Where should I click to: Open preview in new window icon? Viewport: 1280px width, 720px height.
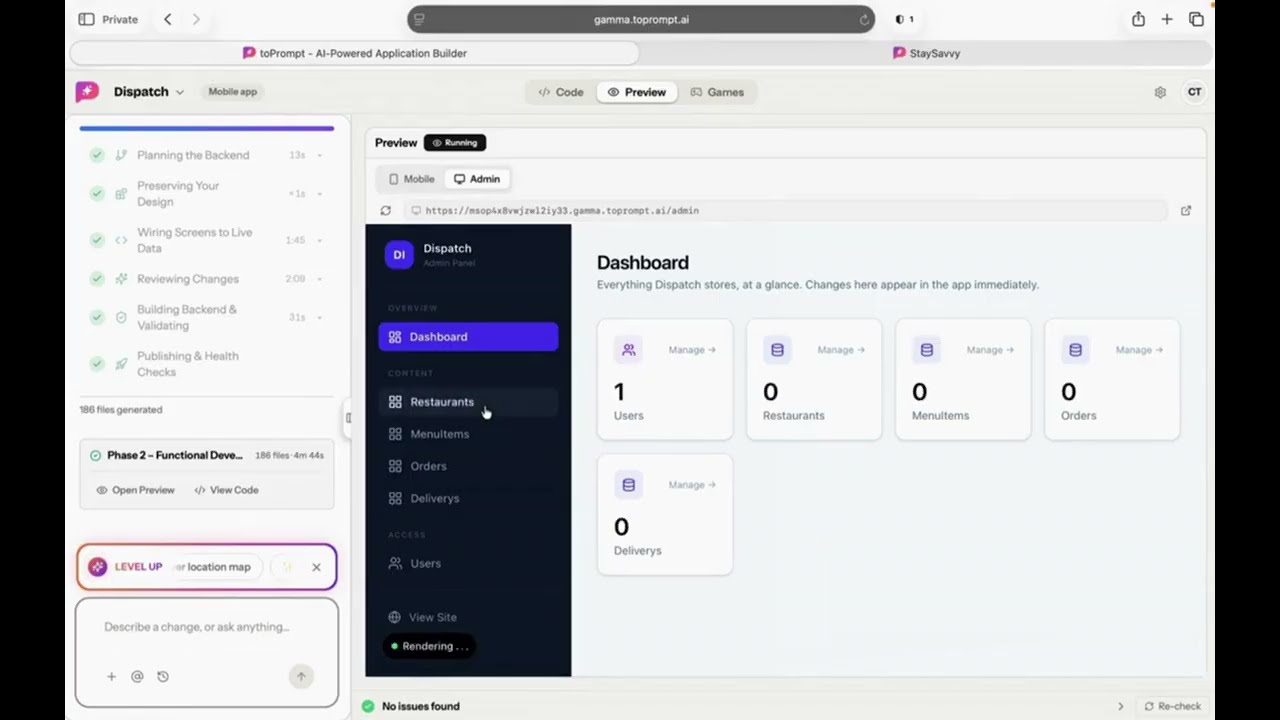click(x=1186, y=211)
